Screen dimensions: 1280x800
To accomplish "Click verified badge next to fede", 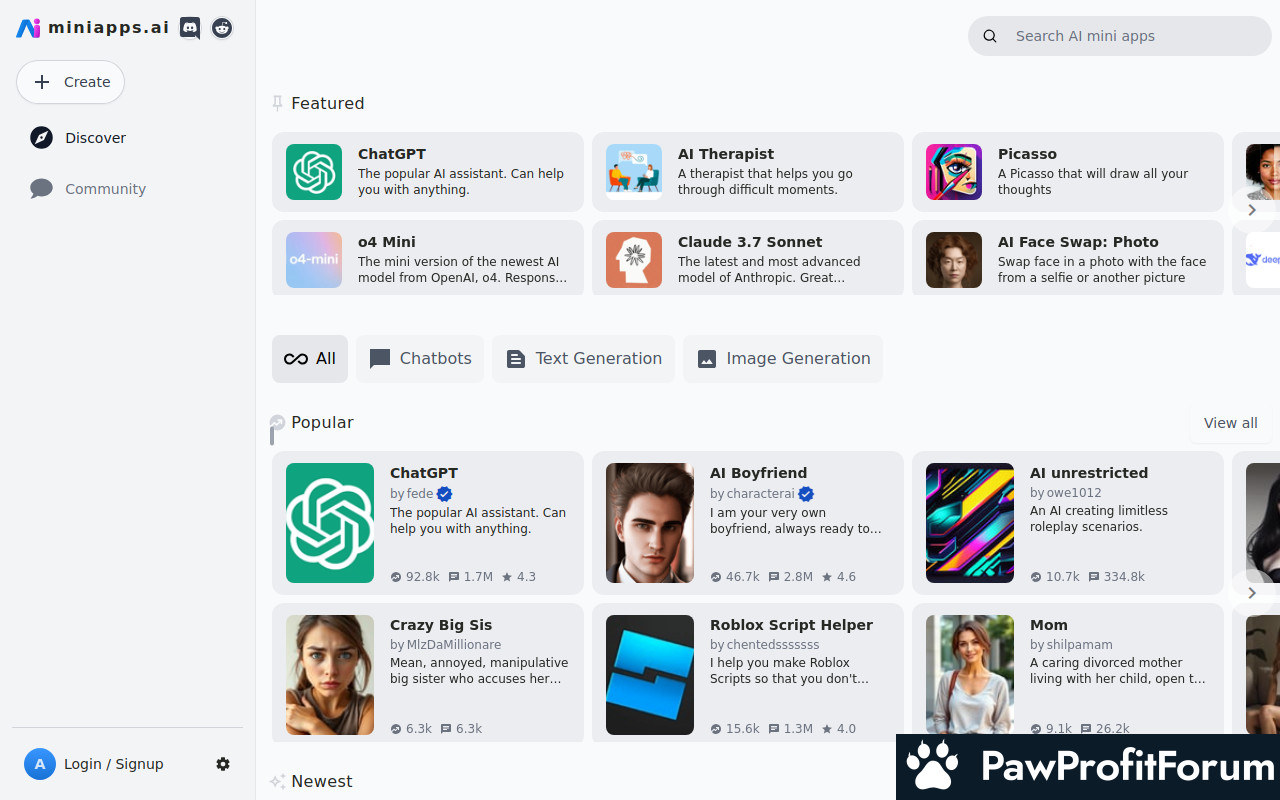I will pos(445,494).
